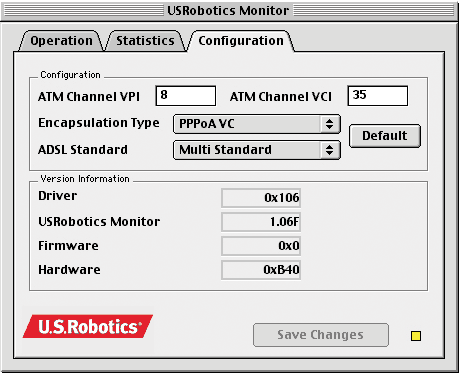
Task: Click the ATM Channel VPI input field
Action: (x=186, y=96)
